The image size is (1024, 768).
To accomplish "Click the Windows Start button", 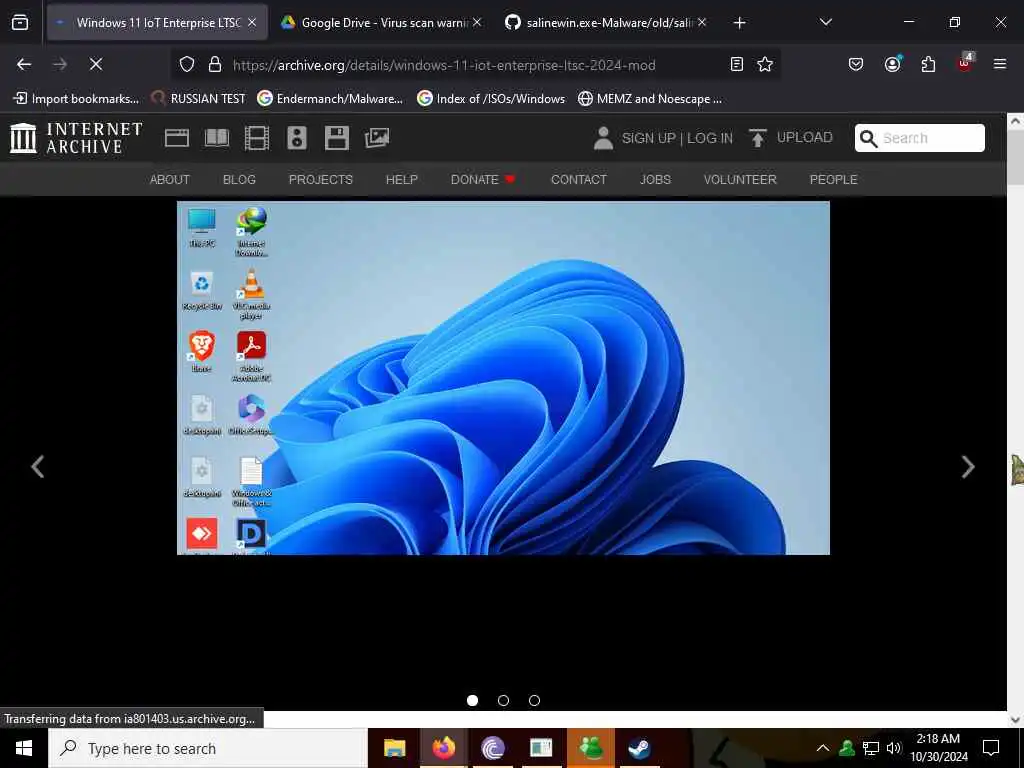I will point(24,748).
